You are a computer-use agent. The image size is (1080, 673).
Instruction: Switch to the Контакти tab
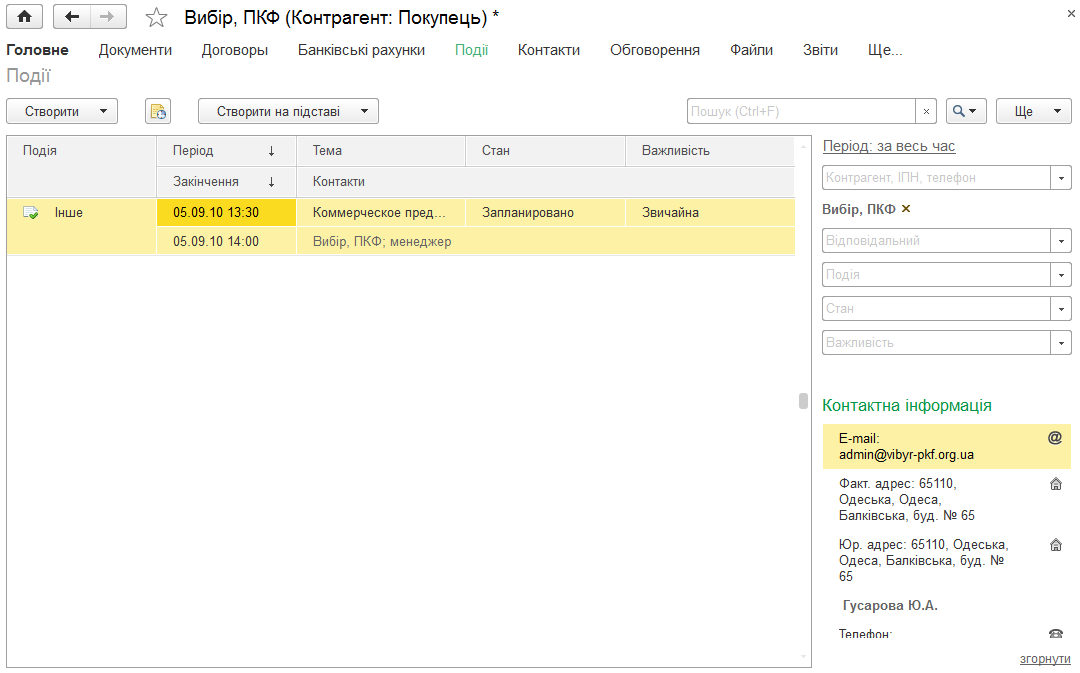tap(549, 50)
